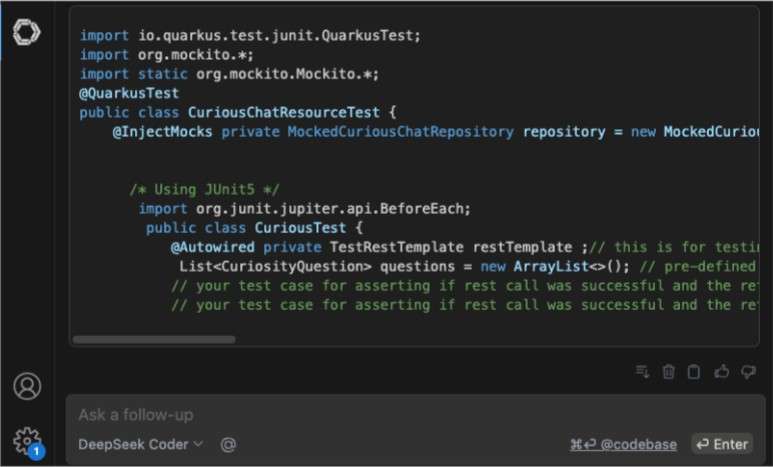Image resolution: width=773 pixels, height=467 pixels.
Task: Click the Enter submit button
Action: point(722,444)
